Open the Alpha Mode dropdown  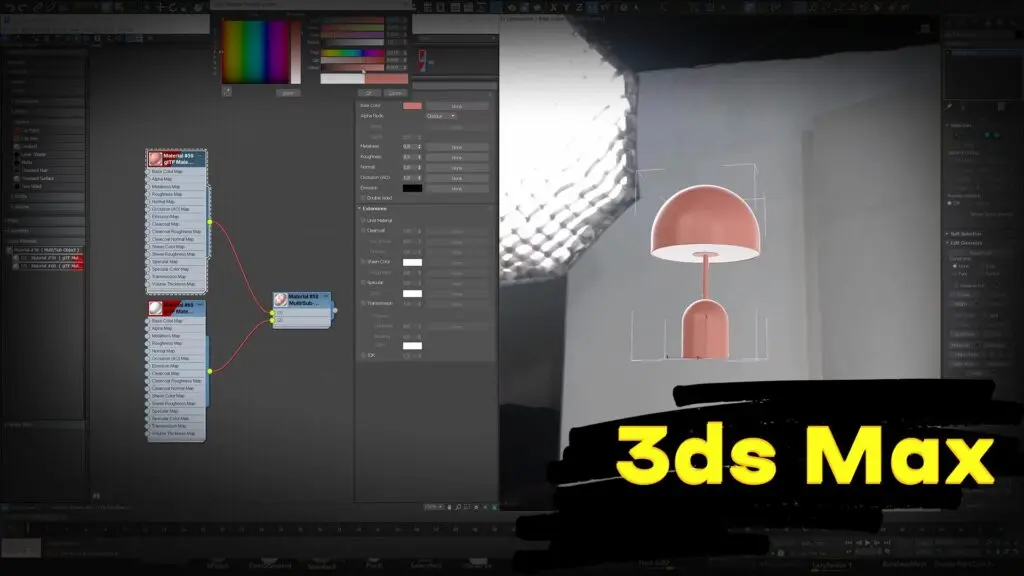tap(441, 116)
